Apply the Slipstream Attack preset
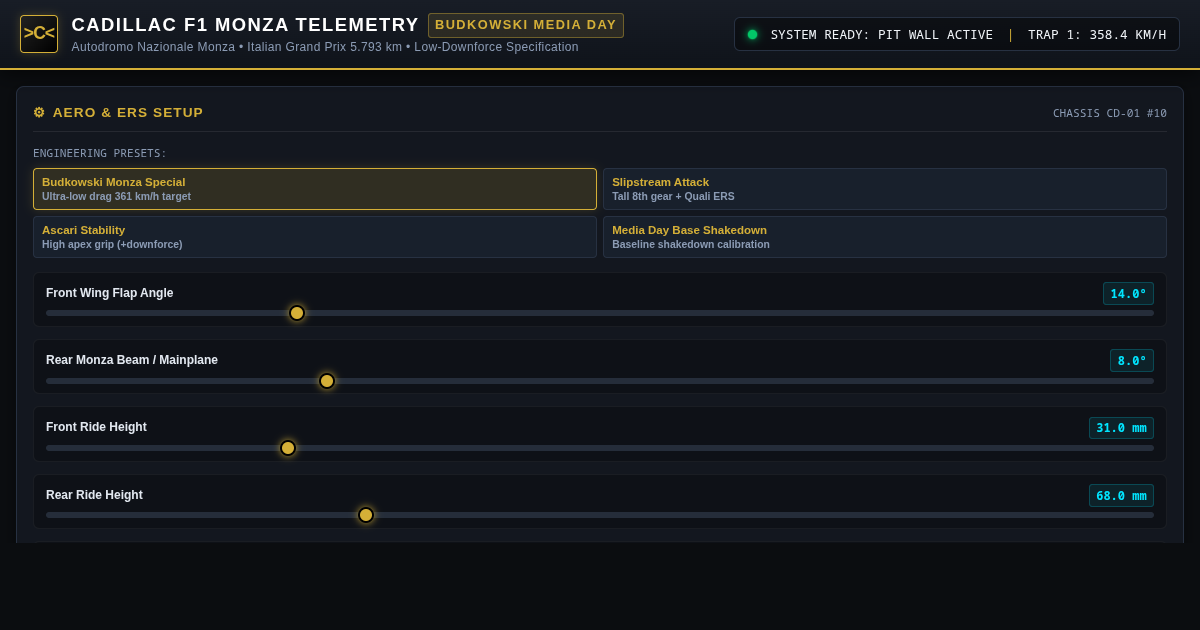The height and width of the screenshot is (630, 1200). pyautogui.click(x=885, y=189)
